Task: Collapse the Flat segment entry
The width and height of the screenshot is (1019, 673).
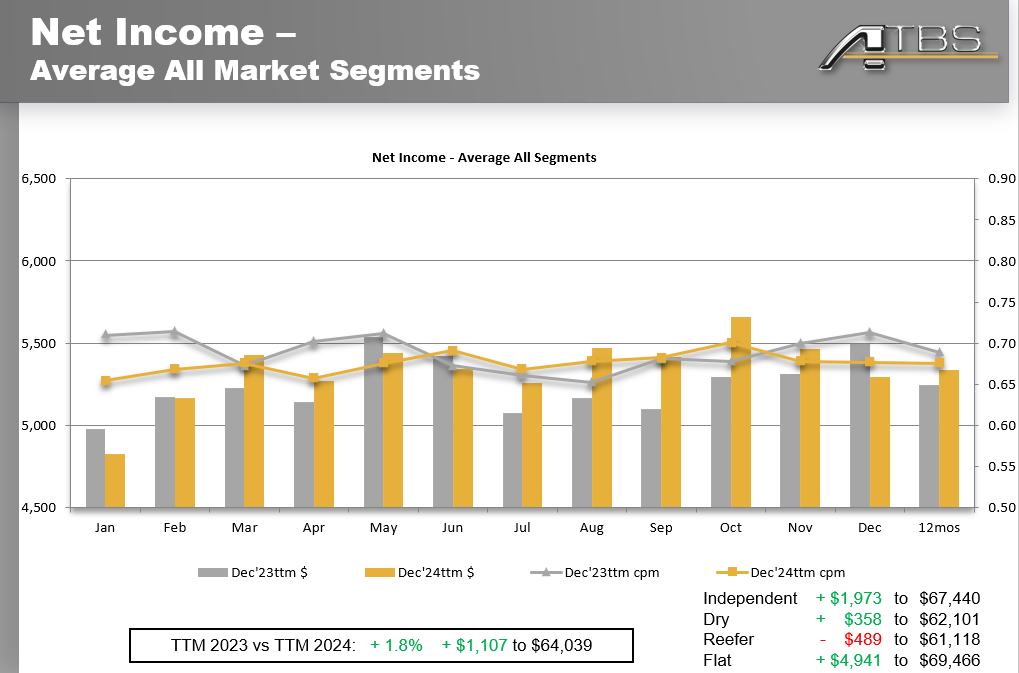Action: click(716, 661)
